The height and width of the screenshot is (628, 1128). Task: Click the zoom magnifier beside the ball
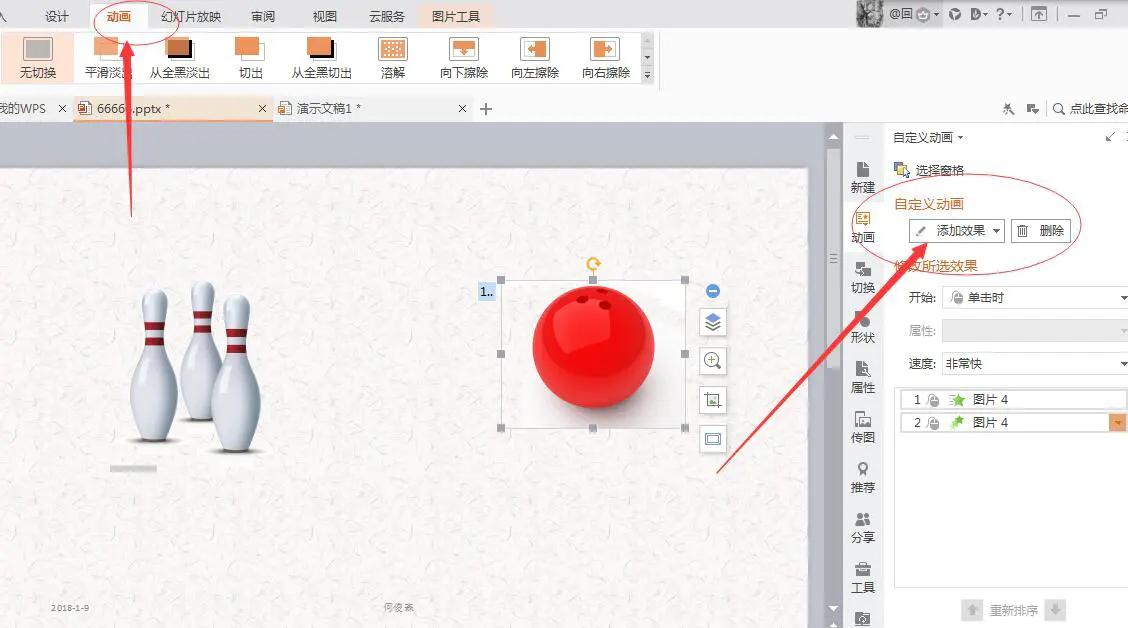pyautogui.click(x=713, y=361)
